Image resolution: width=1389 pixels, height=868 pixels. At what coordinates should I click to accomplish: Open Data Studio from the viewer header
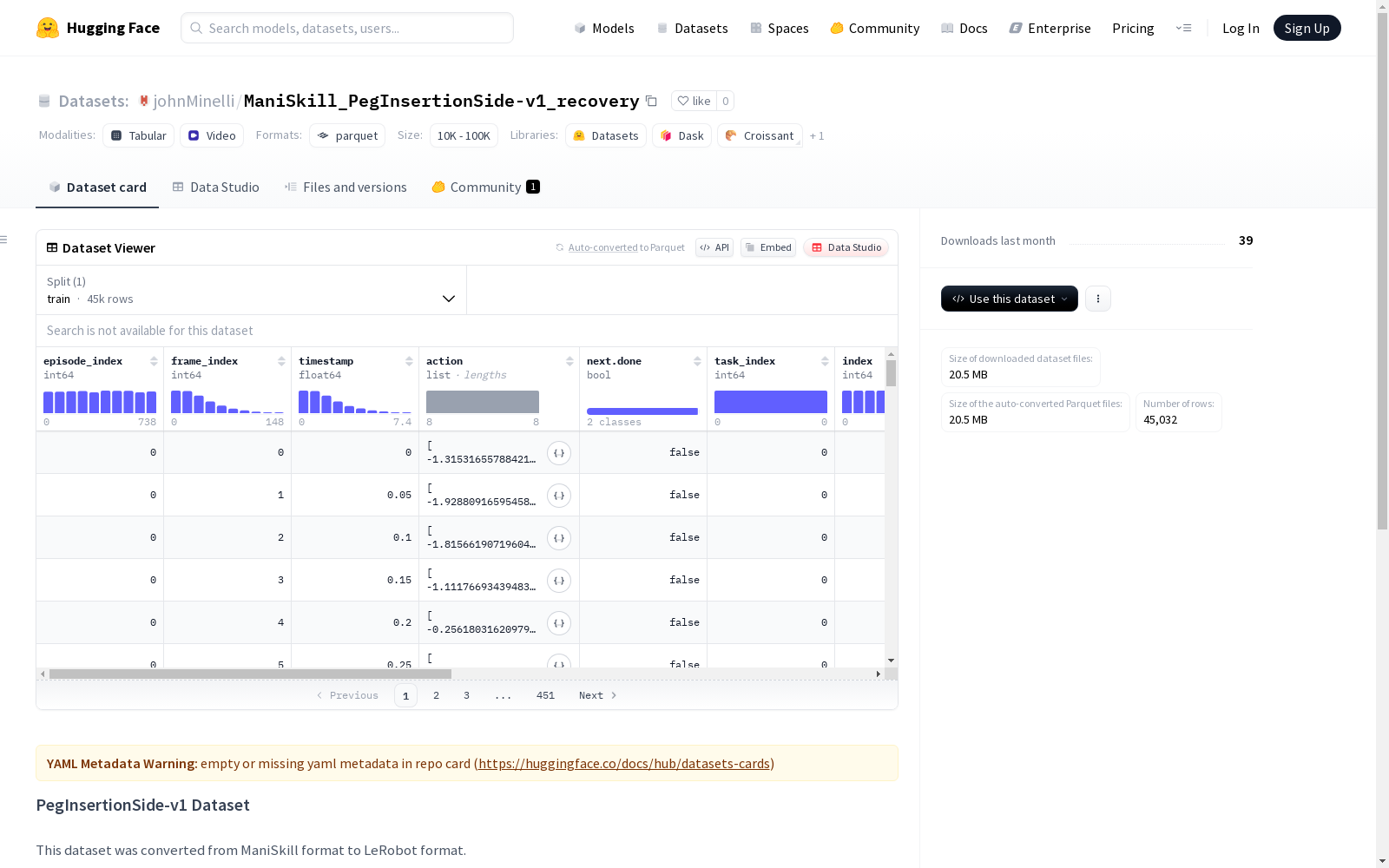[846, 247]
